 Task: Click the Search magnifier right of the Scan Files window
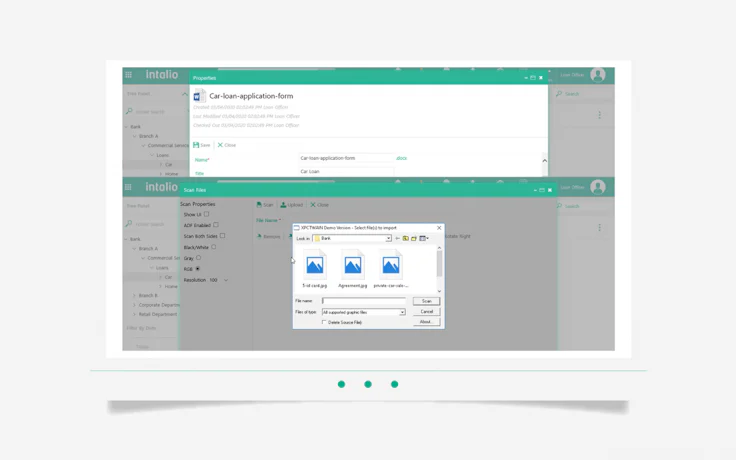coord(559,206)
